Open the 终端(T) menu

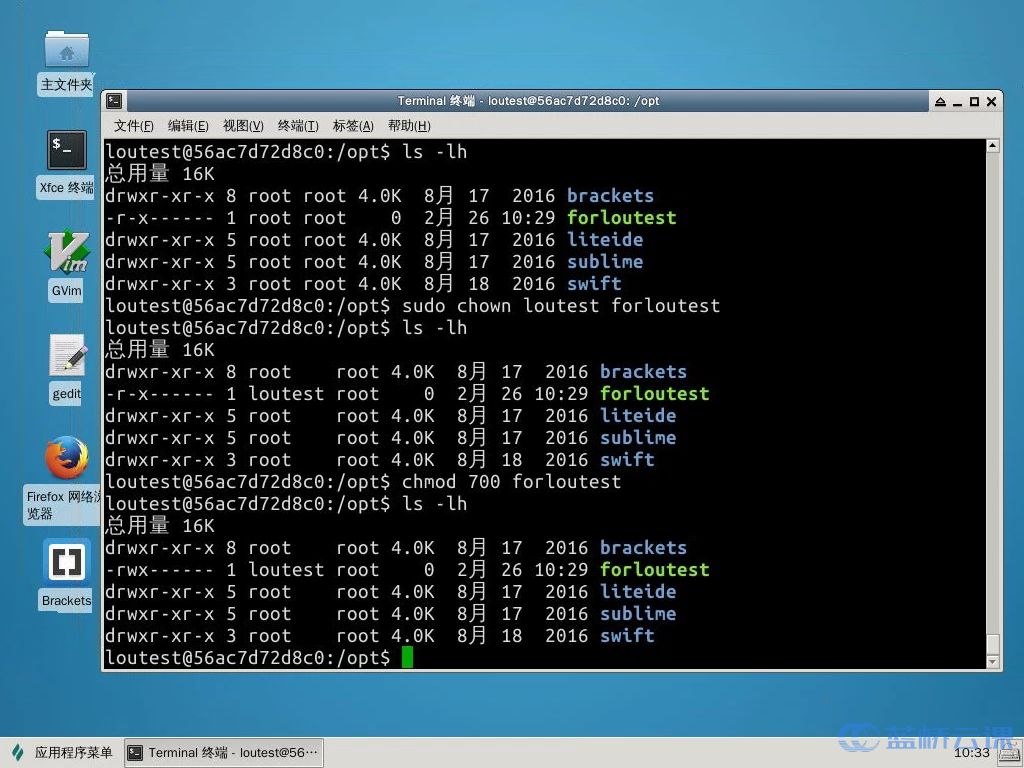(x=298, y=126)
